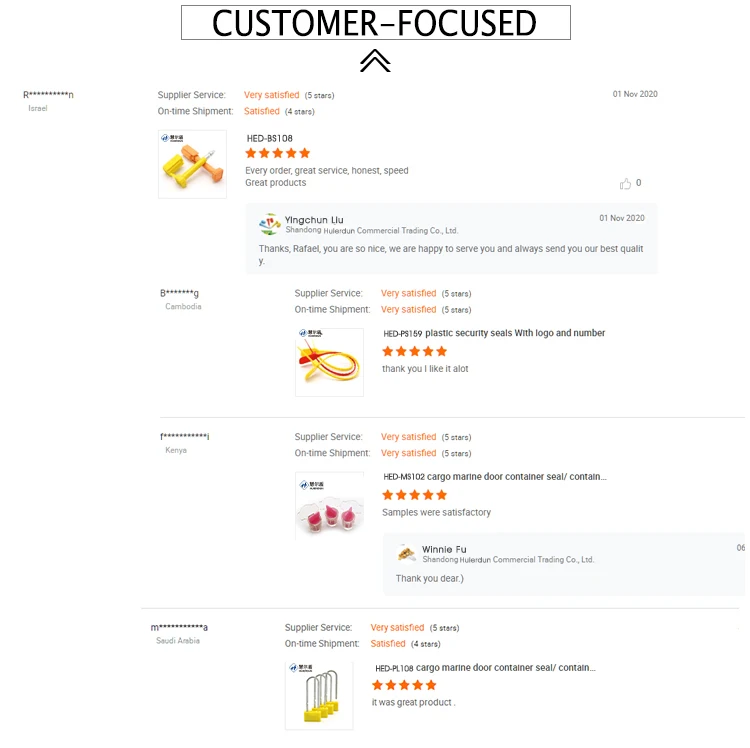Screen dimensions: 750x748
Task: Click Winnie Fu's avatar icon
Action: click(407, 553)
